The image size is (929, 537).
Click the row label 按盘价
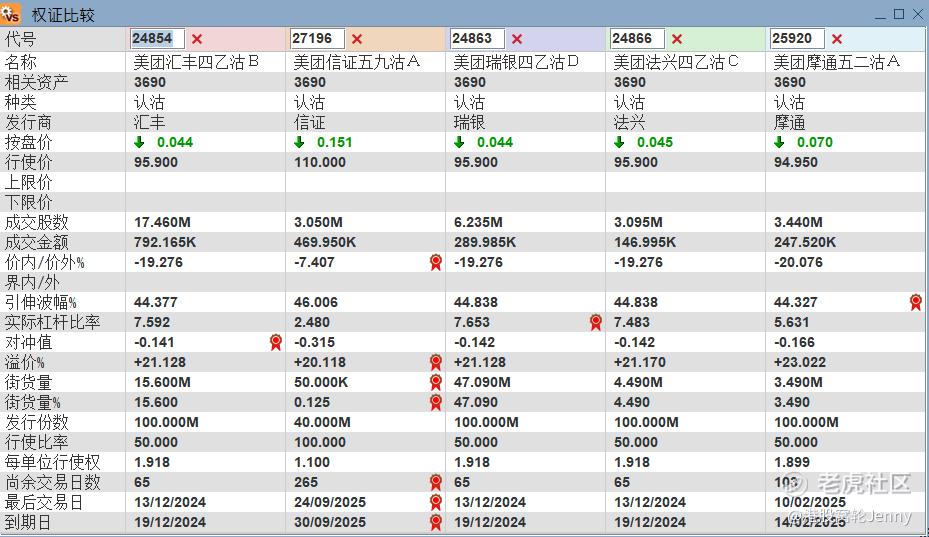tap(28, 142)
